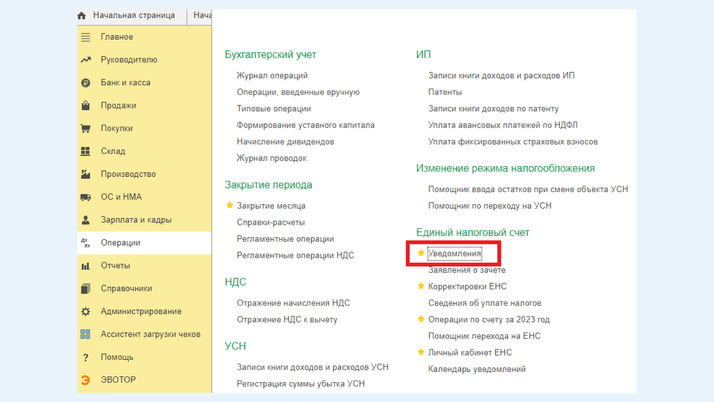Toggle favorite star for Корректировки ЕНС
This screenshot has width=714, height=402.
point(421,286)
